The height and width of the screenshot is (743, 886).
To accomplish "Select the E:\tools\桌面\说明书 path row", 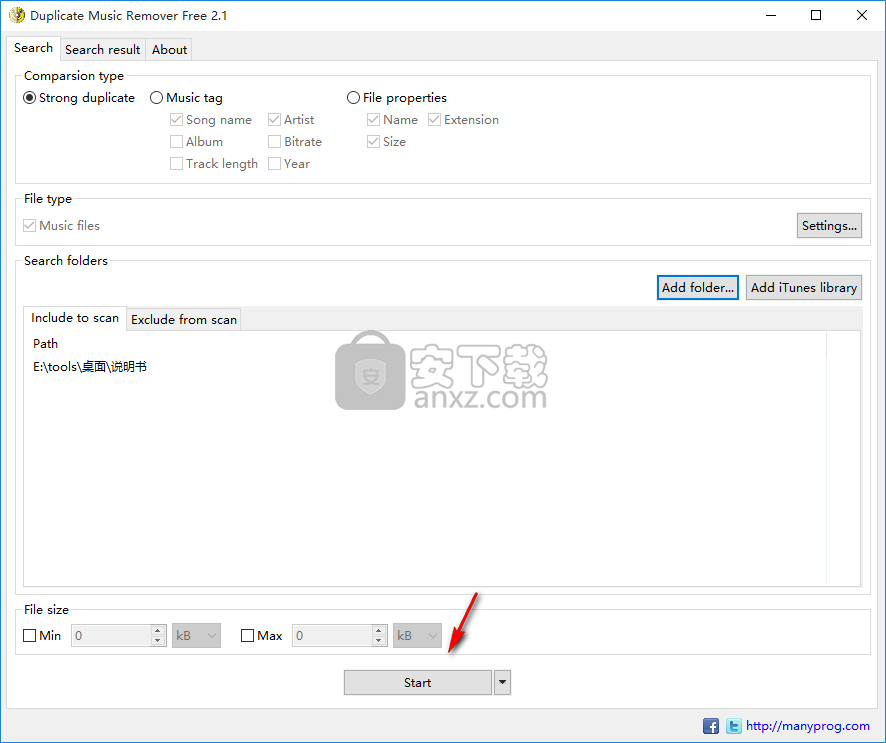I will coord(425,367).
